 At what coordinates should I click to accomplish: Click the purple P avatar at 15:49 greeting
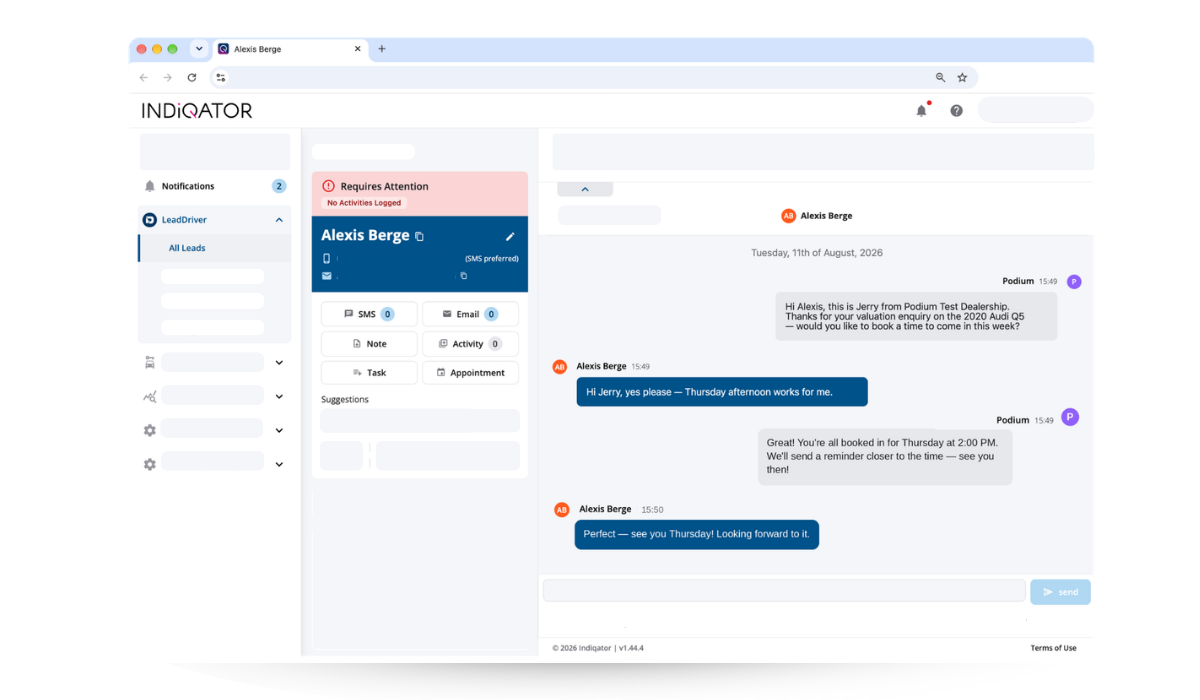pos(1074,282)
